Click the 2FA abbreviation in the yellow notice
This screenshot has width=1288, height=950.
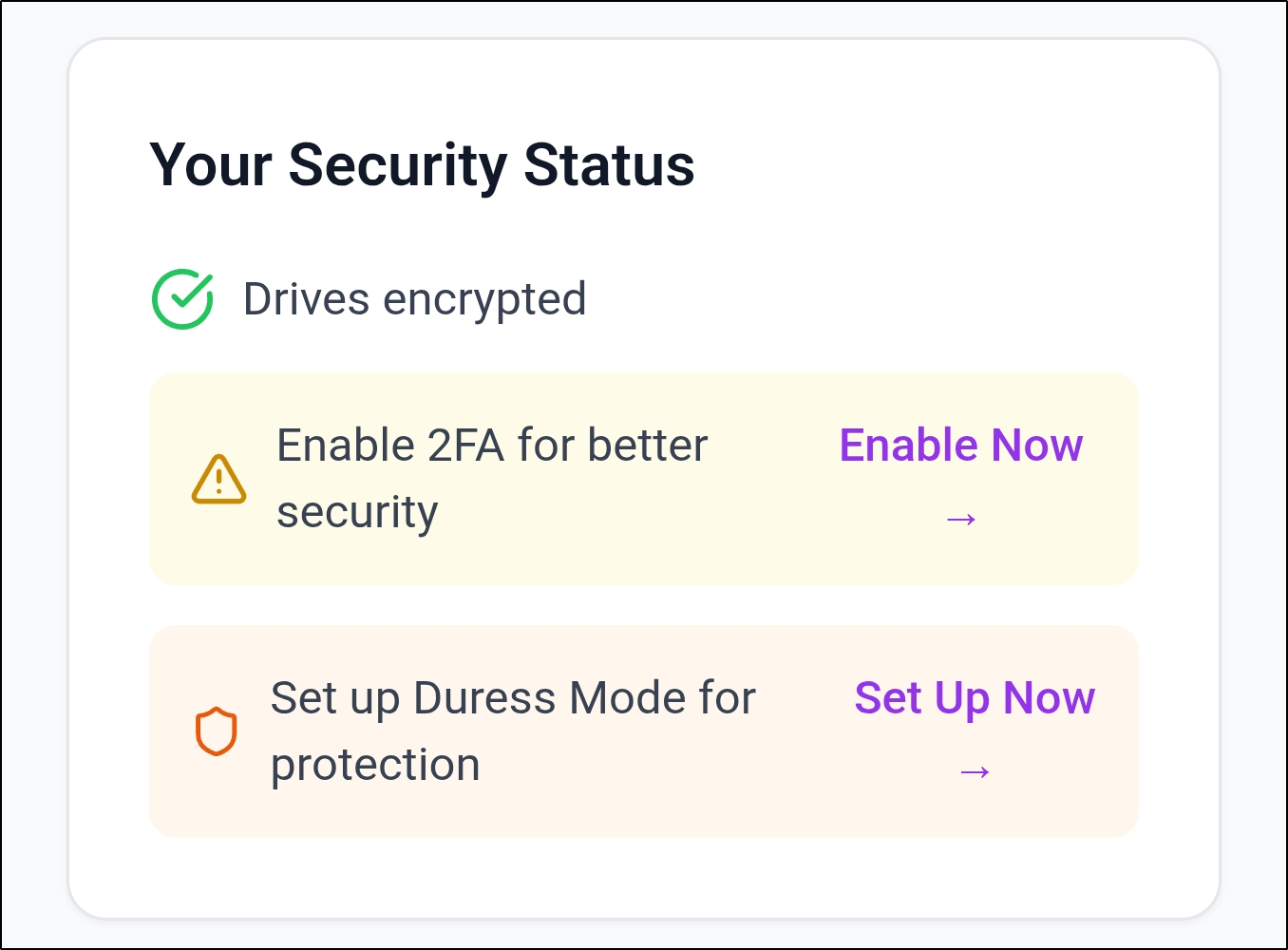(465, 446)
